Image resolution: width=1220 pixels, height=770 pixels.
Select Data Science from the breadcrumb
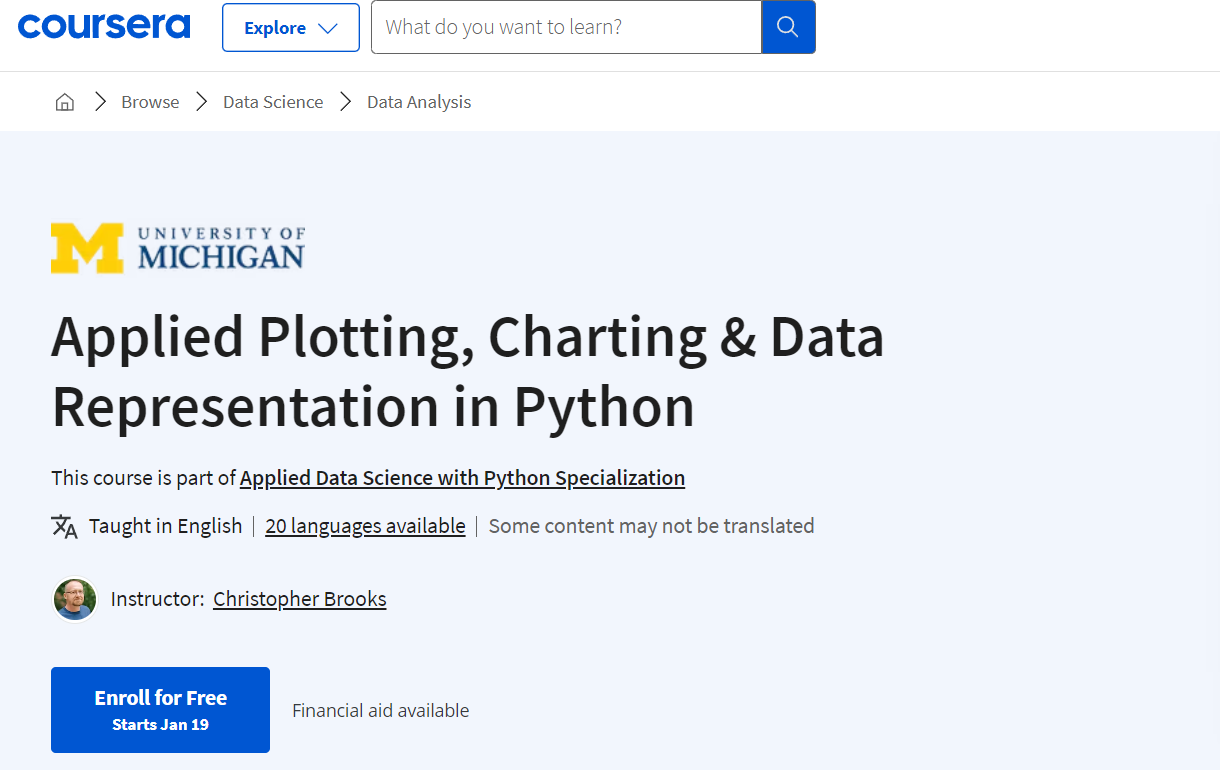click(x=272, y=101)
